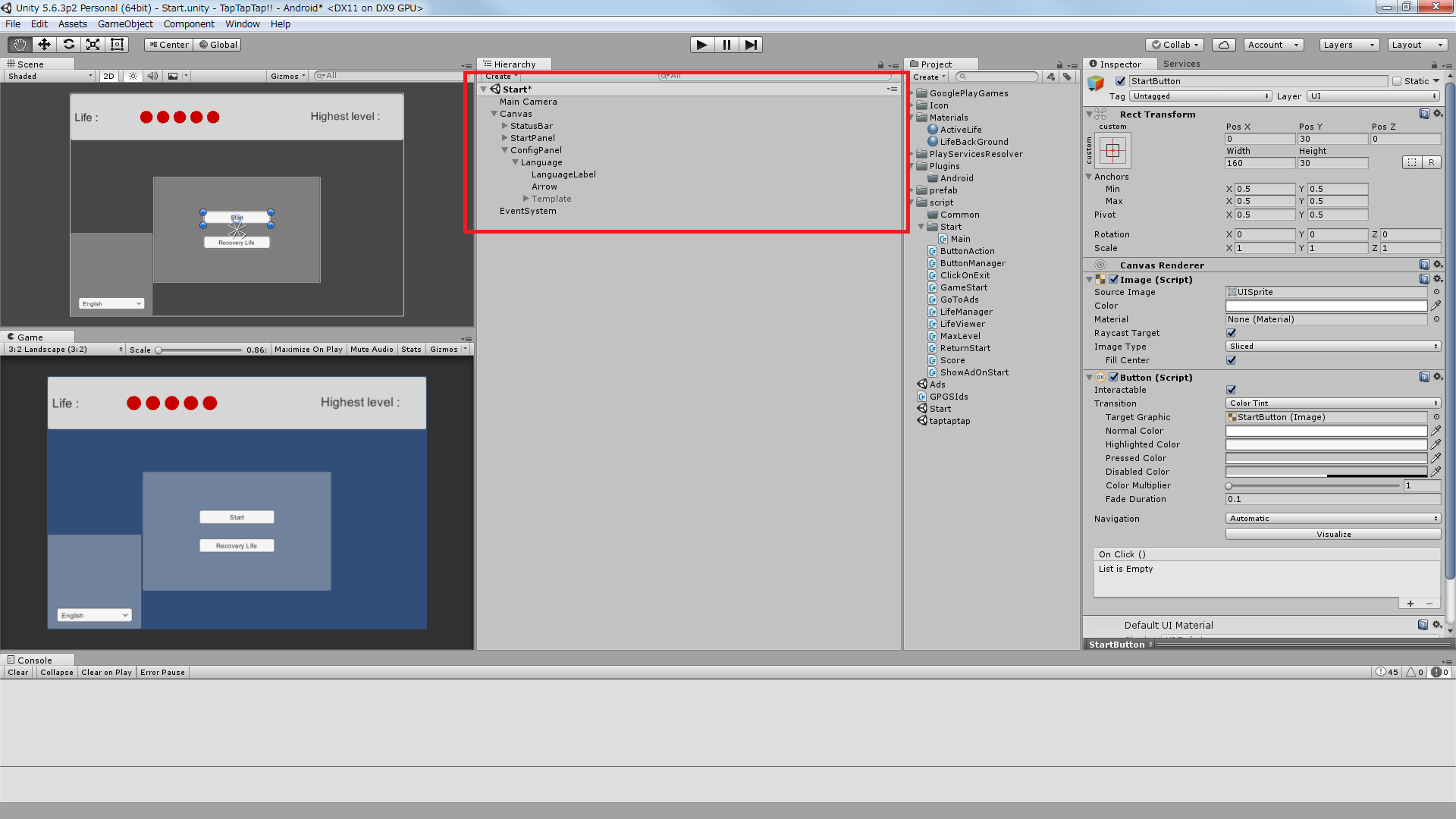
Task: Open Rect Transform gear settings
Action: point(1438,114)
